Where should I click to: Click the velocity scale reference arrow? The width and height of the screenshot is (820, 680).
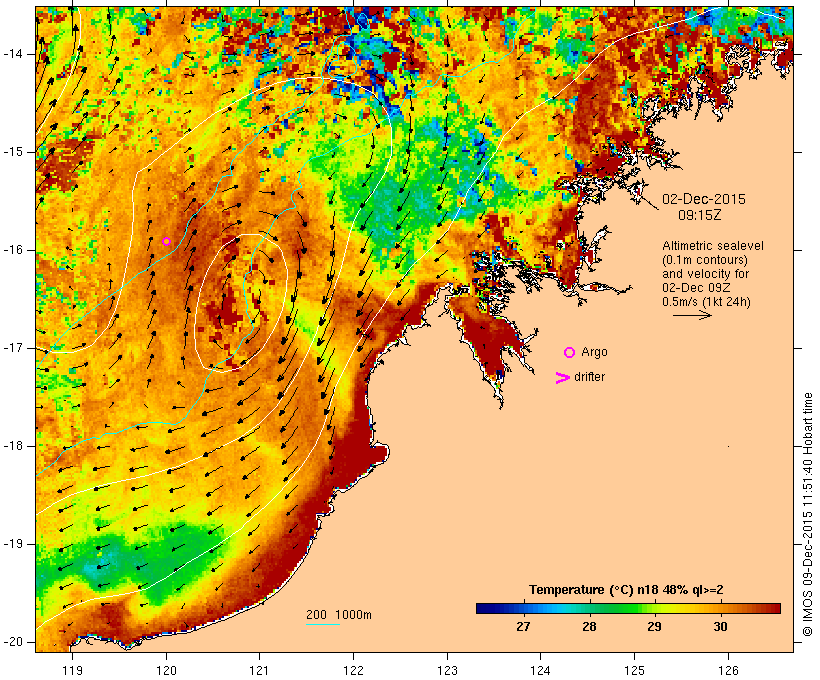[x=692, y=315]
